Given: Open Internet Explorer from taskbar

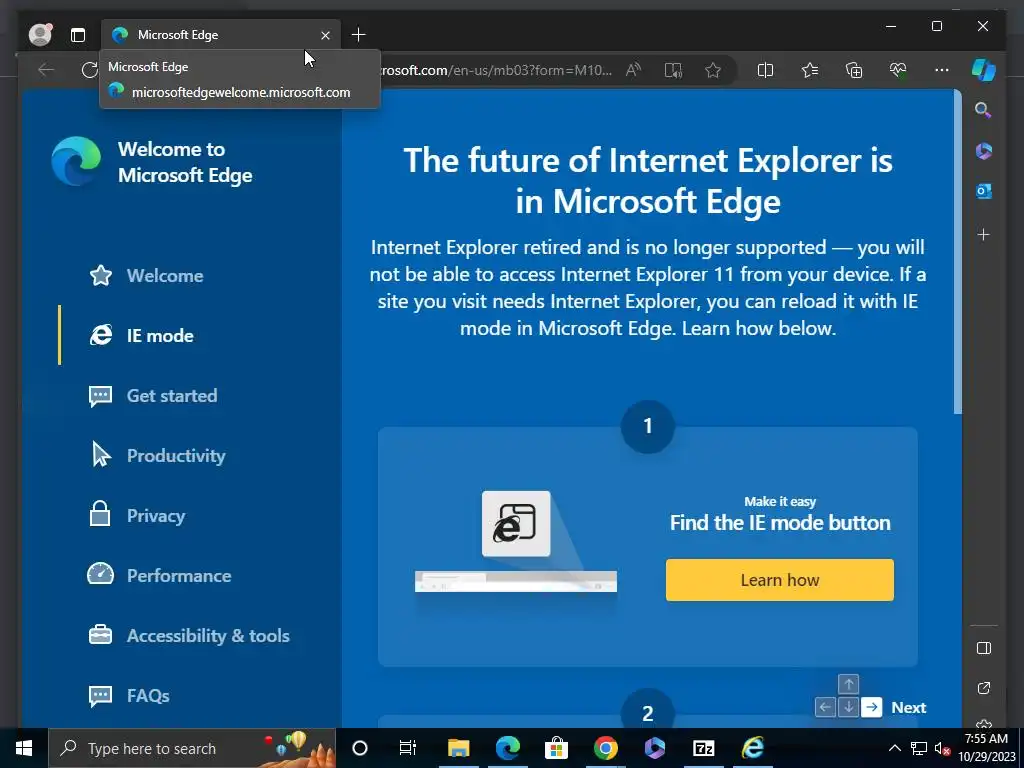Looking at the screenshot, I should pos(752,748).
